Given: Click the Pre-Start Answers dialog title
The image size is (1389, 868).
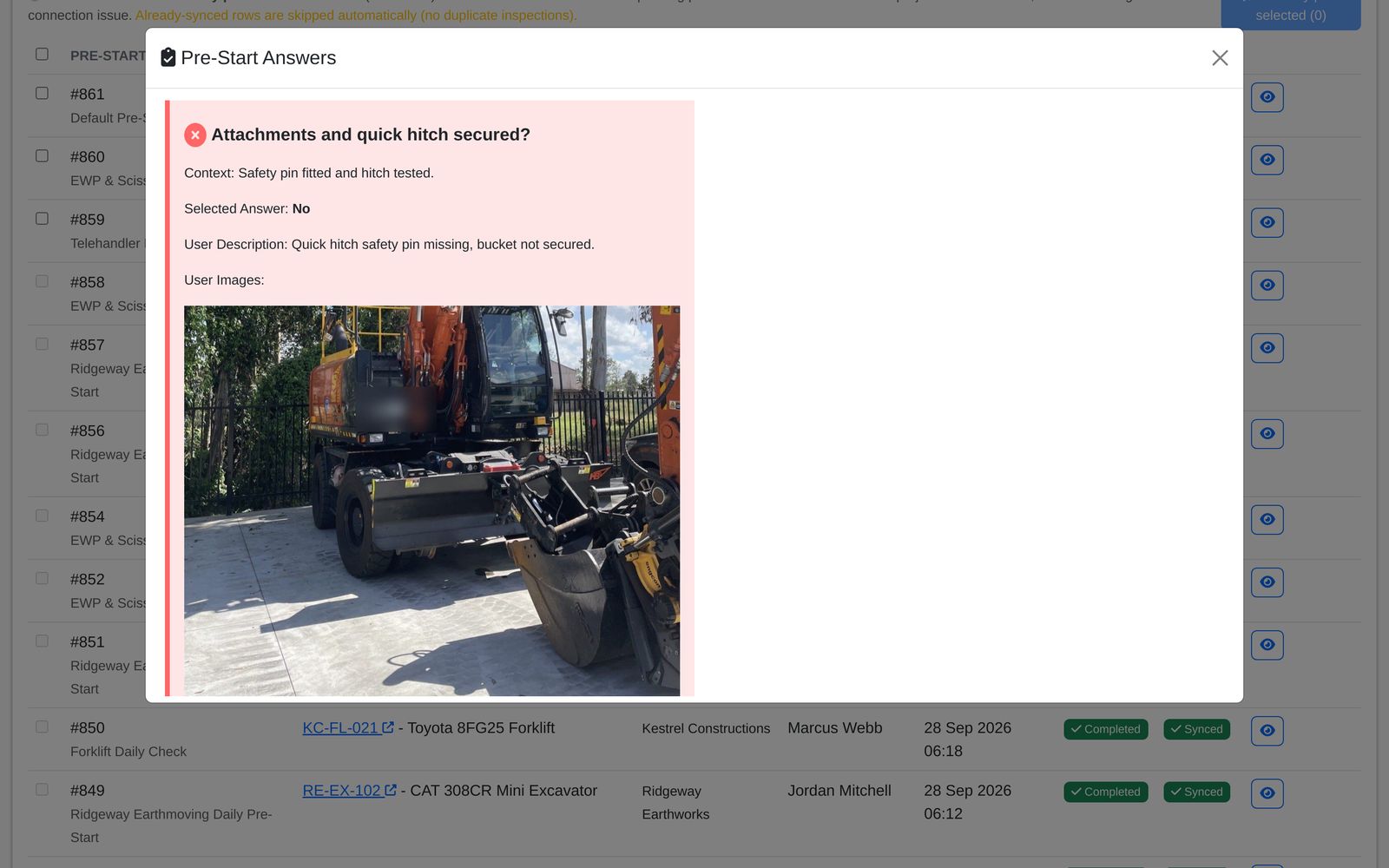Looking at the screenshot, I should tap(258, 57).
